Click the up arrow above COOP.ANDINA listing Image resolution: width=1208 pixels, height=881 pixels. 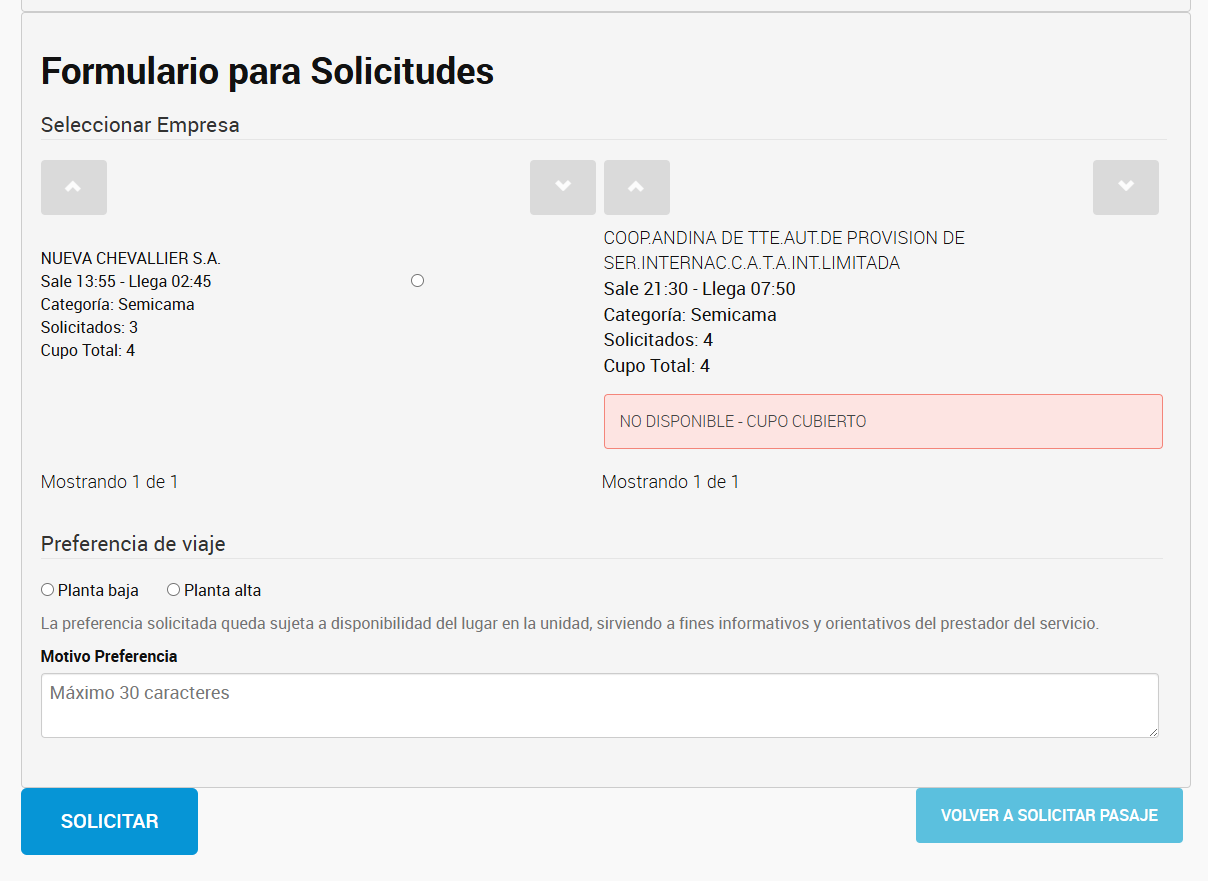(x=636, y=187)
